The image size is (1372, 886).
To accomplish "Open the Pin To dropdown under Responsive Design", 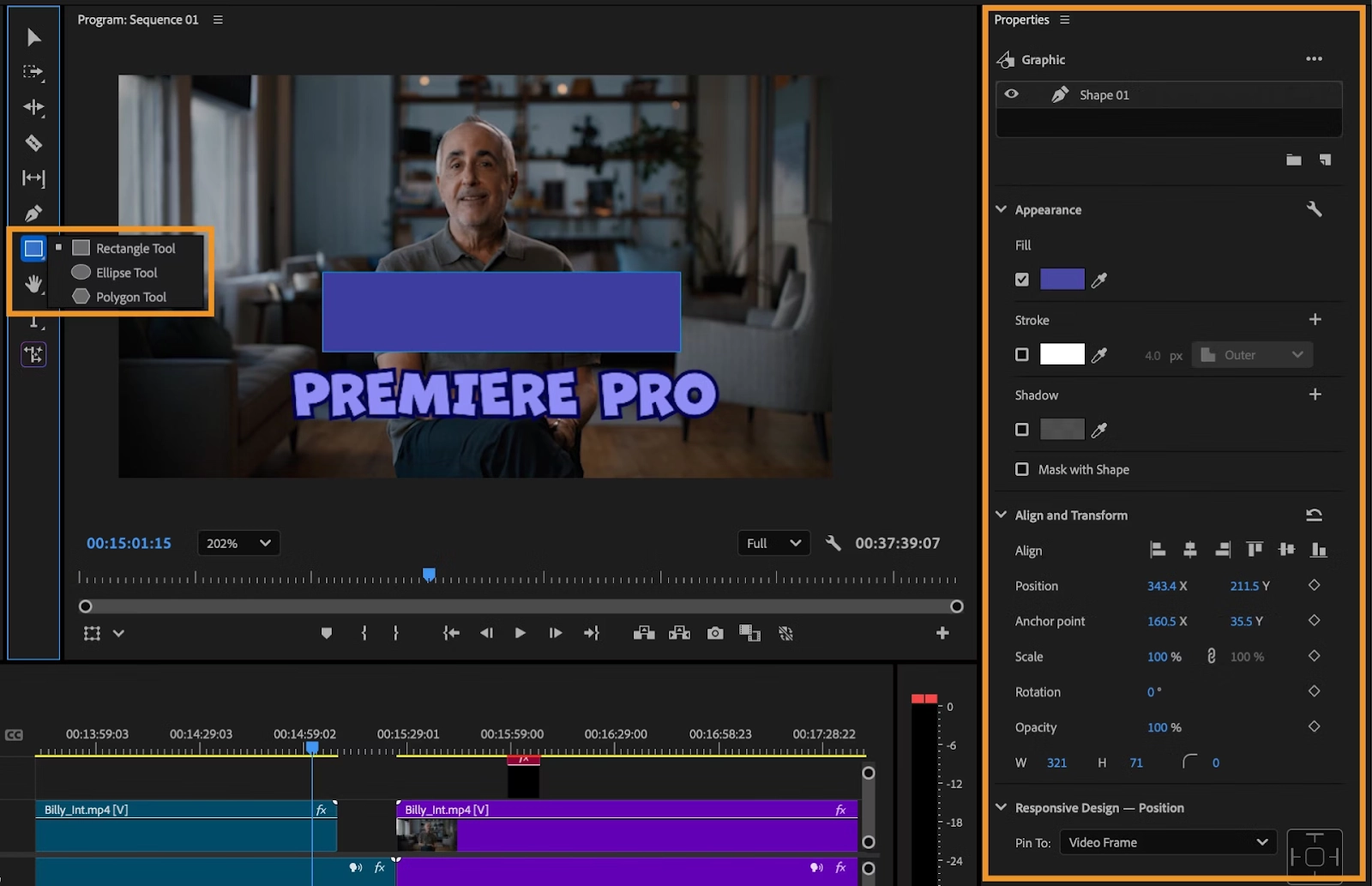I will pos(1166,842).
